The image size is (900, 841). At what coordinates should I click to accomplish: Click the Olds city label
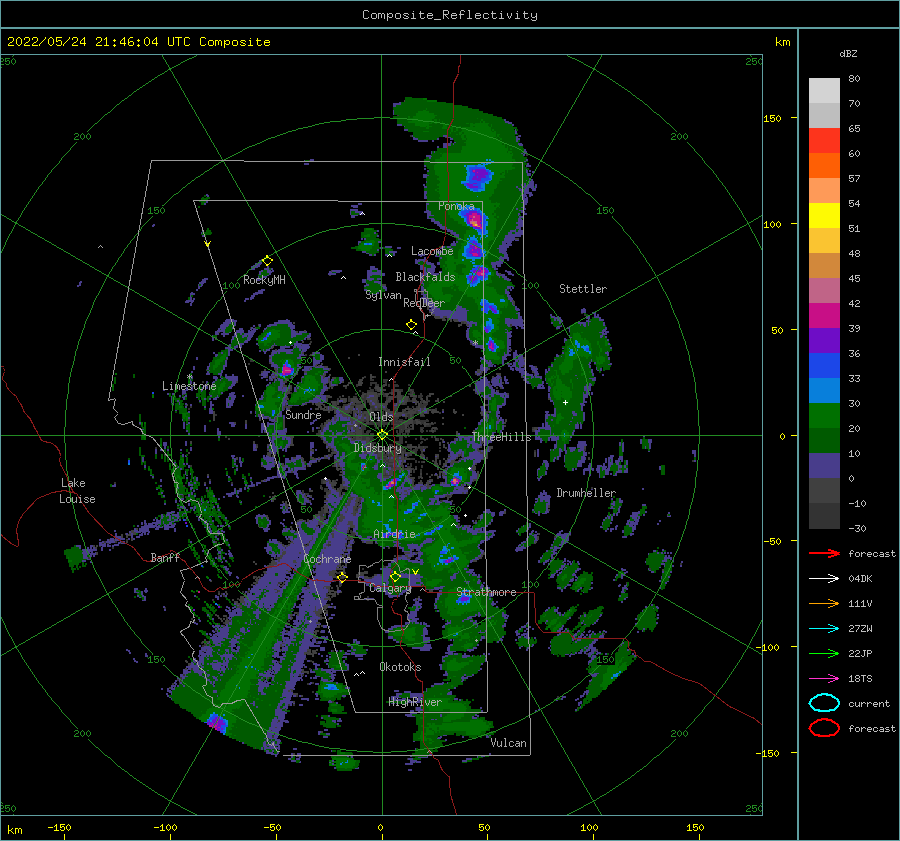pyautogui.click(x=381, y=417)
